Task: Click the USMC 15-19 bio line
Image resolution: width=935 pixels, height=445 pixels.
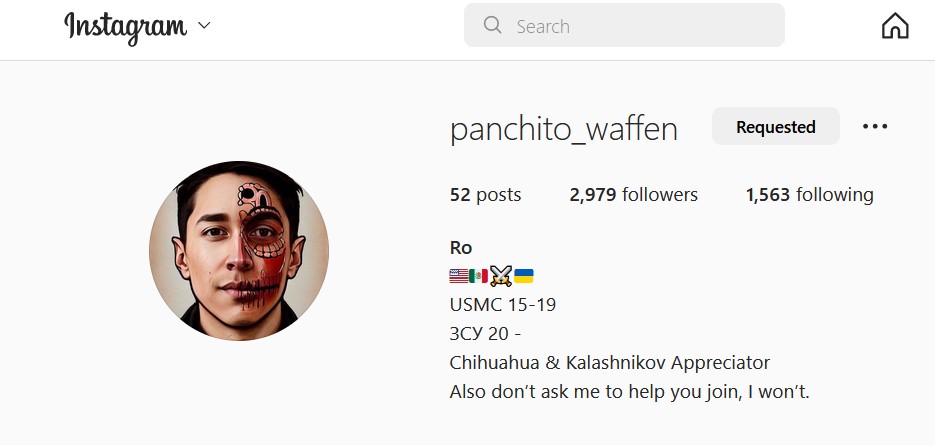Action: tap(503, 305)
